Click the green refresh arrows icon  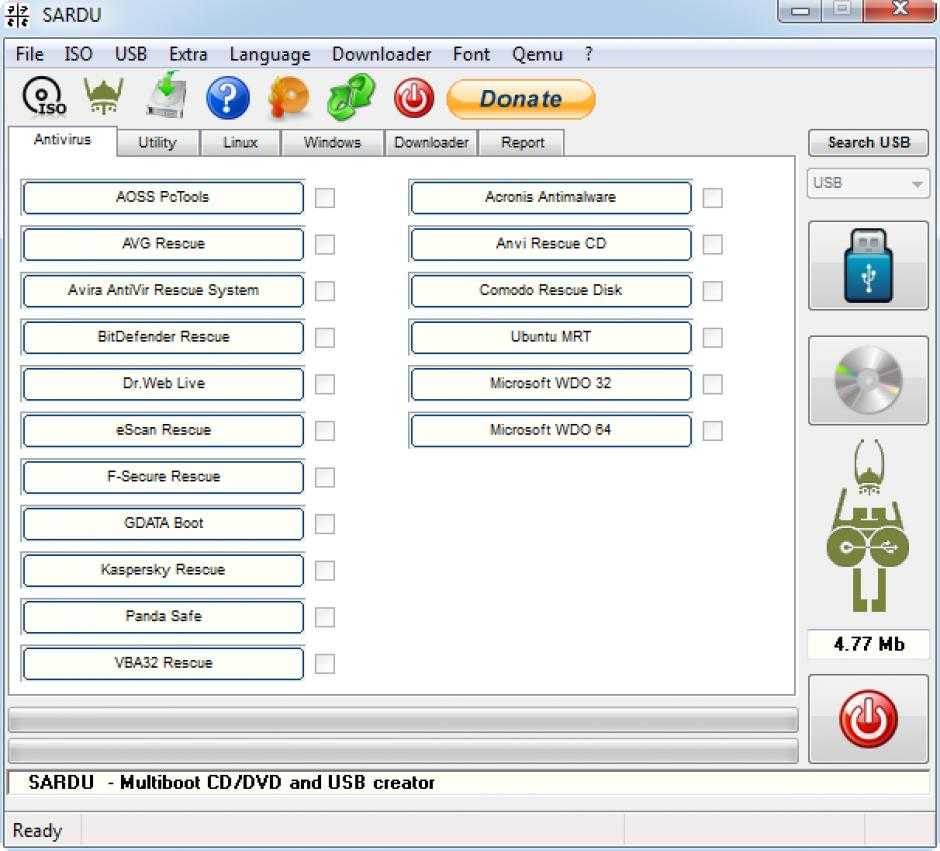351,96
